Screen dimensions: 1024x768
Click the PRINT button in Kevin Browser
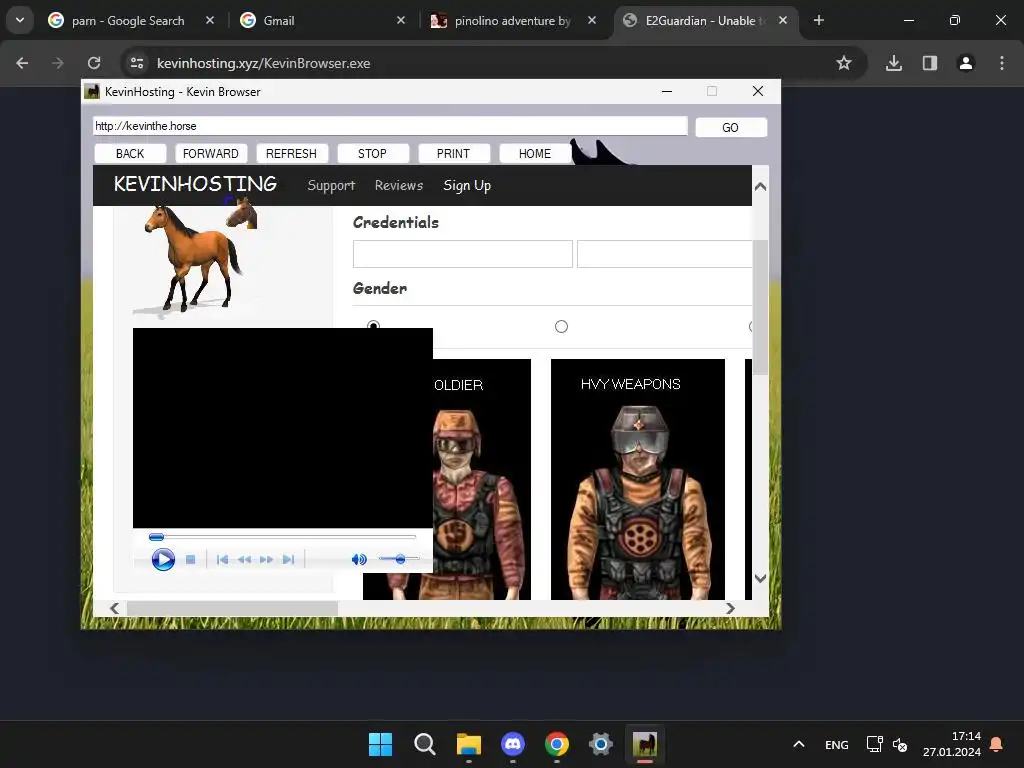(453, 153)
